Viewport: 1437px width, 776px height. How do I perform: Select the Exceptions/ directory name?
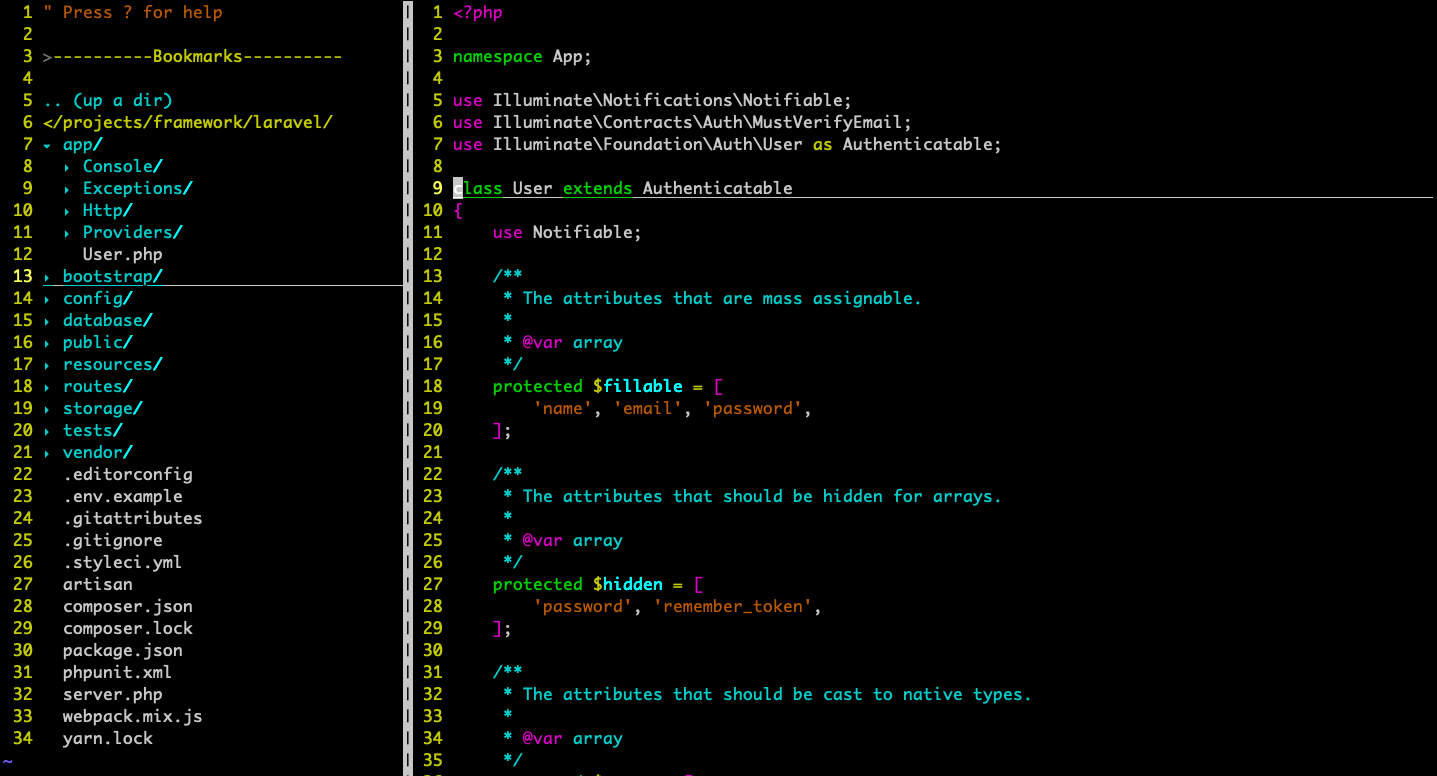click(x=138, y=188)
